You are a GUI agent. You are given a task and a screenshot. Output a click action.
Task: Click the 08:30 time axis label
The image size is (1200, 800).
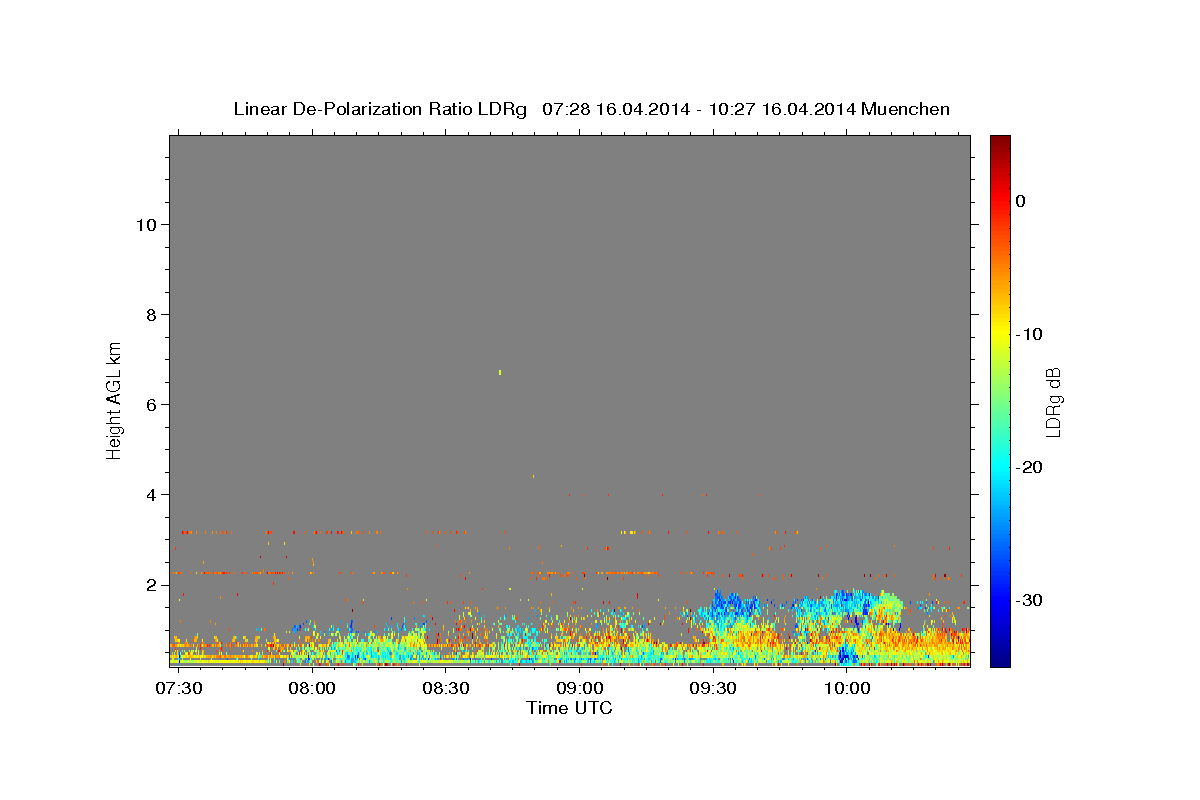click(x=446, y=690)
